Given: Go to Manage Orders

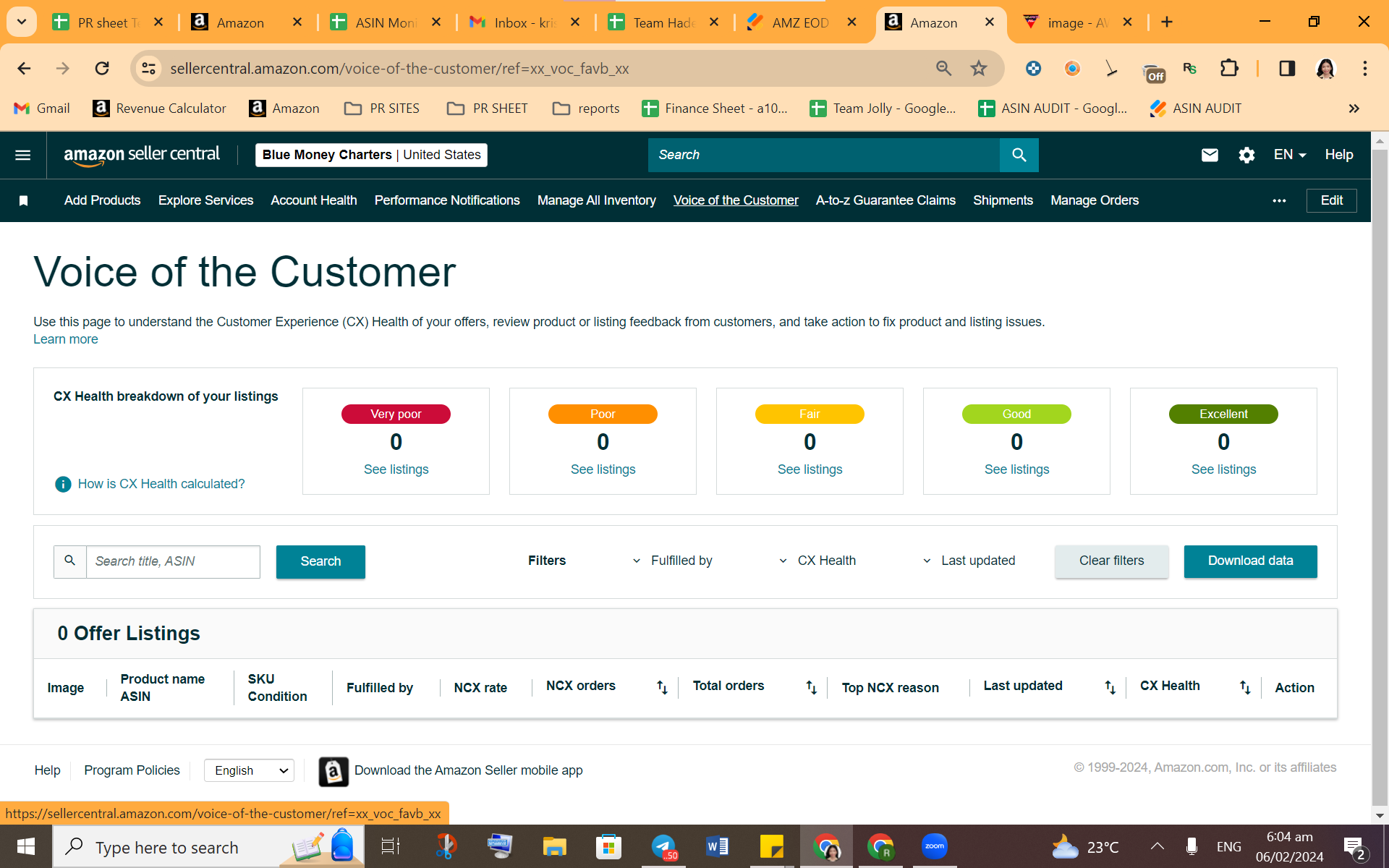Looking at the screenshot, I should [x=1095, y=200].
